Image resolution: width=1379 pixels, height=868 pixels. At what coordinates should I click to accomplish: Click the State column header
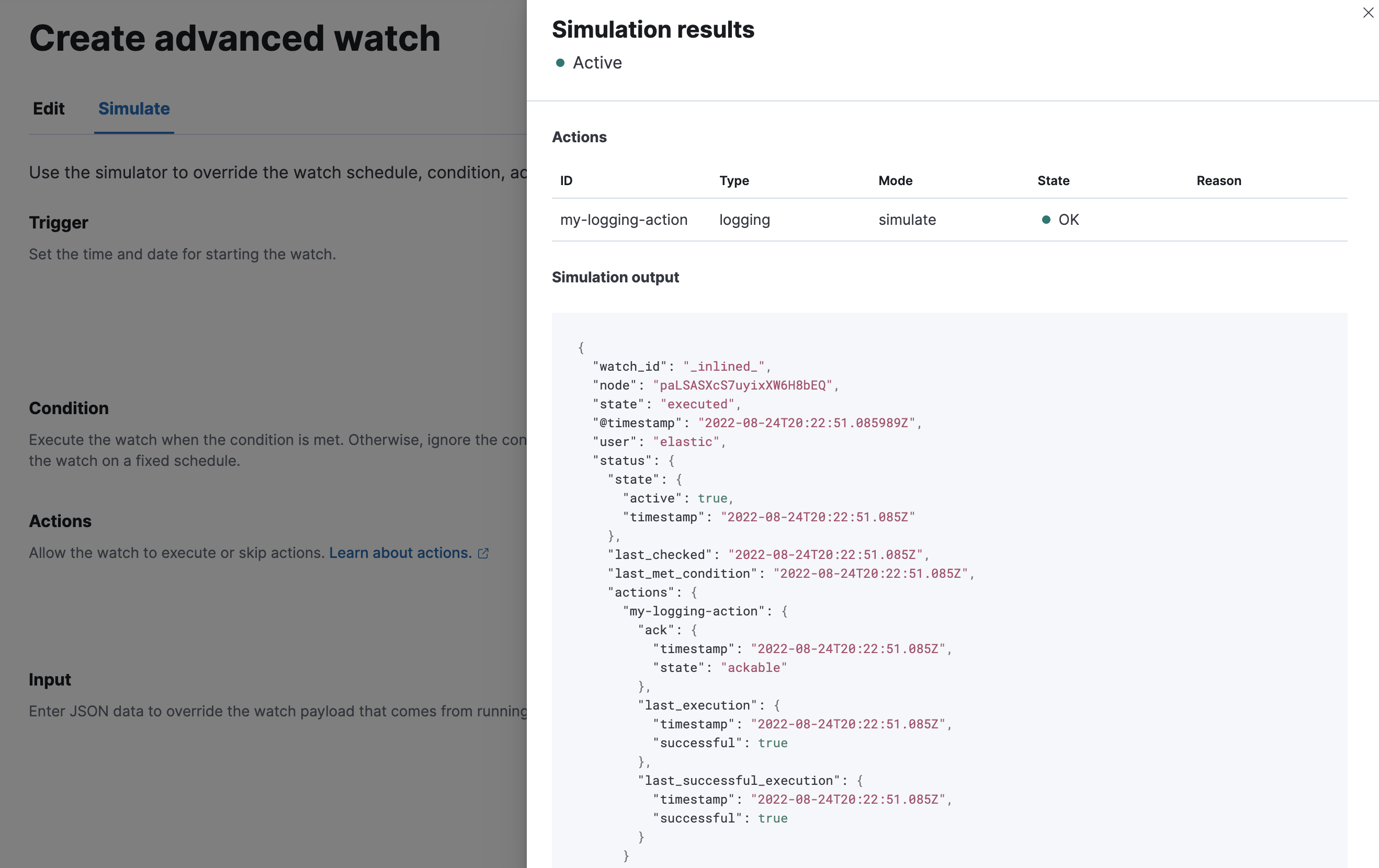click(1053, 180)
